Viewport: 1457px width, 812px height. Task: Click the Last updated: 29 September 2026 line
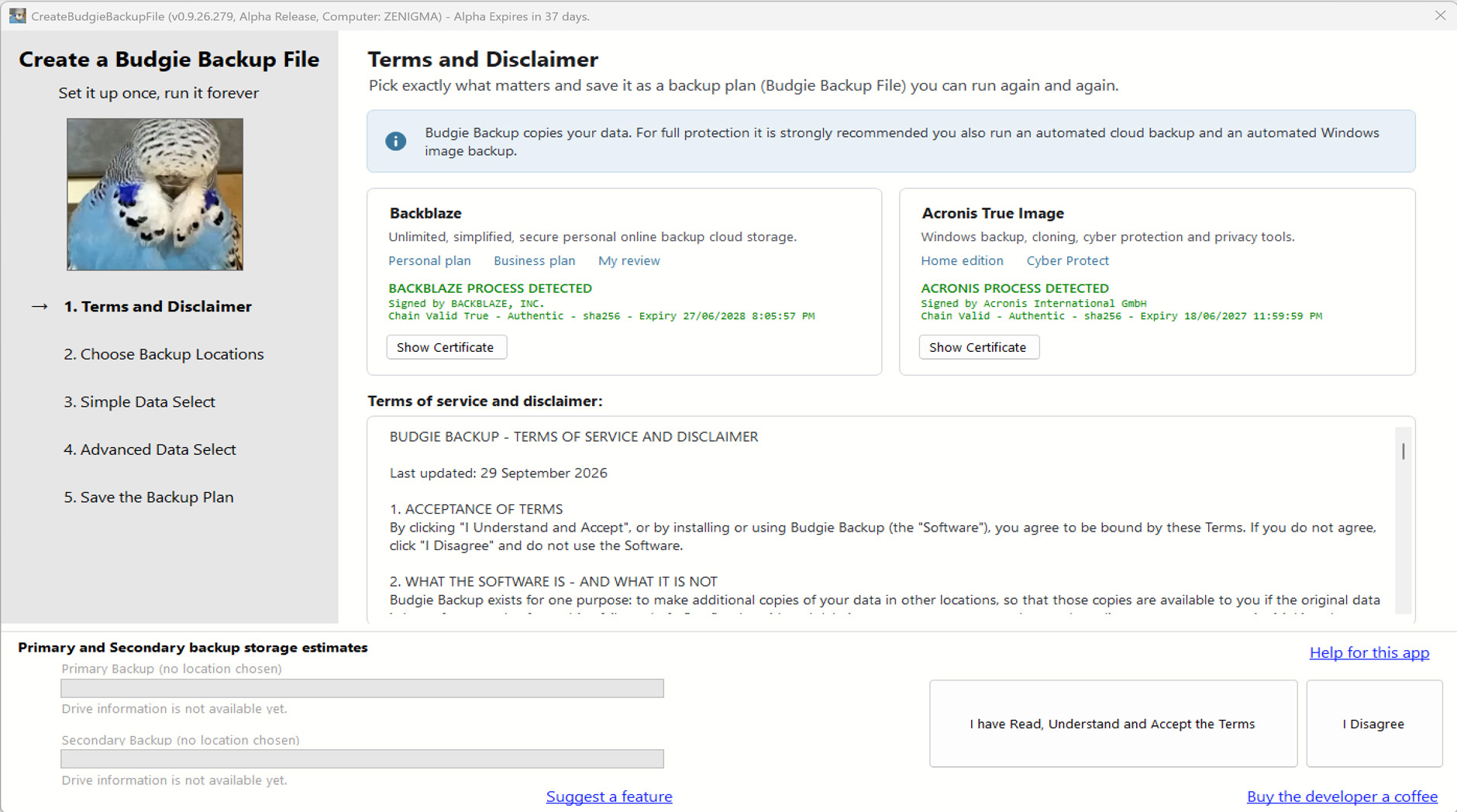point(498,473)
